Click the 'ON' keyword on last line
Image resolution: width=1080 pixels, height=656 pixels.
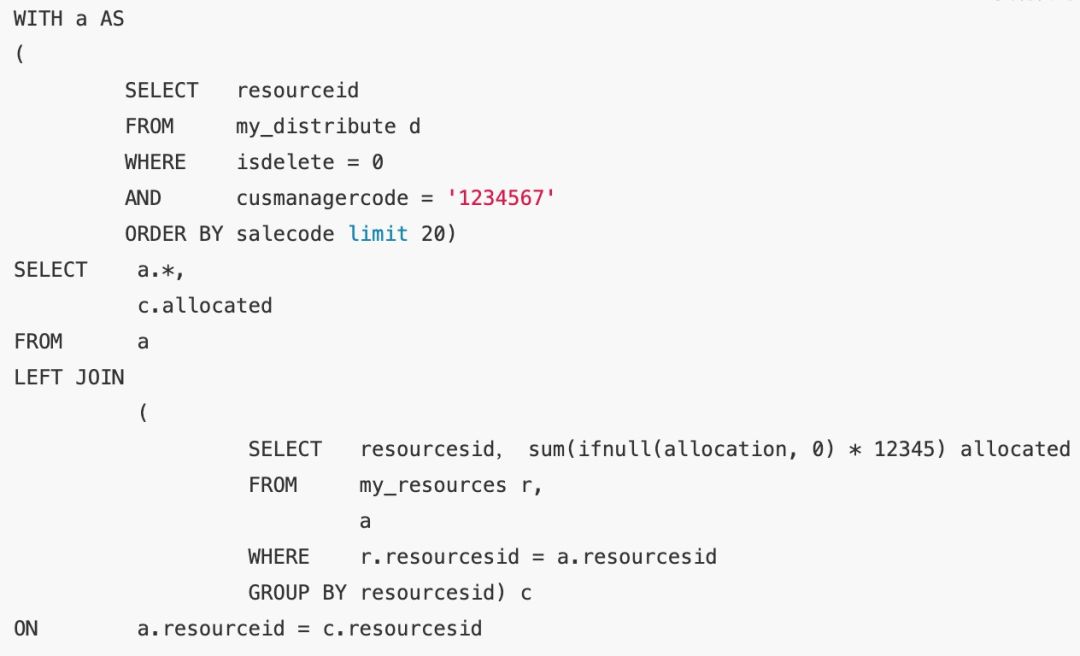(26, 629)
